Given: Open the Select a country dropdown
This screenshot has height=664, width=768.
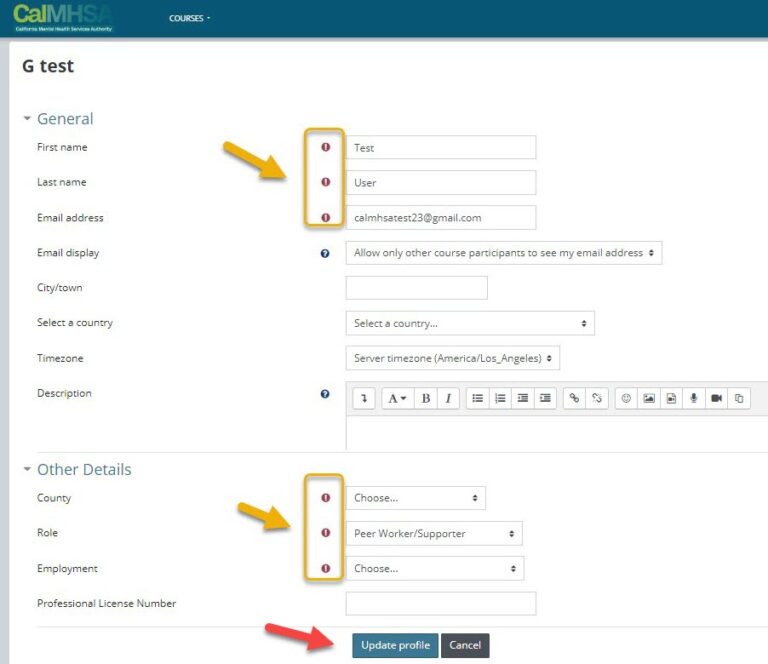Looking at the screenshot, I should [x=470, y=323].
